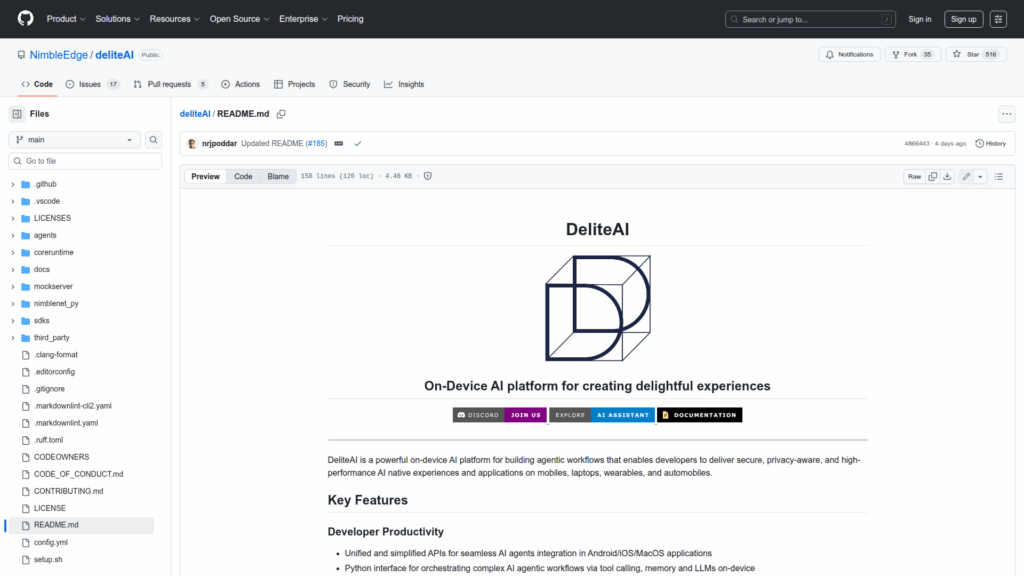Copy the file path next to README.md
Viewport: 1024px width, 576px height.
coord(281,114)
